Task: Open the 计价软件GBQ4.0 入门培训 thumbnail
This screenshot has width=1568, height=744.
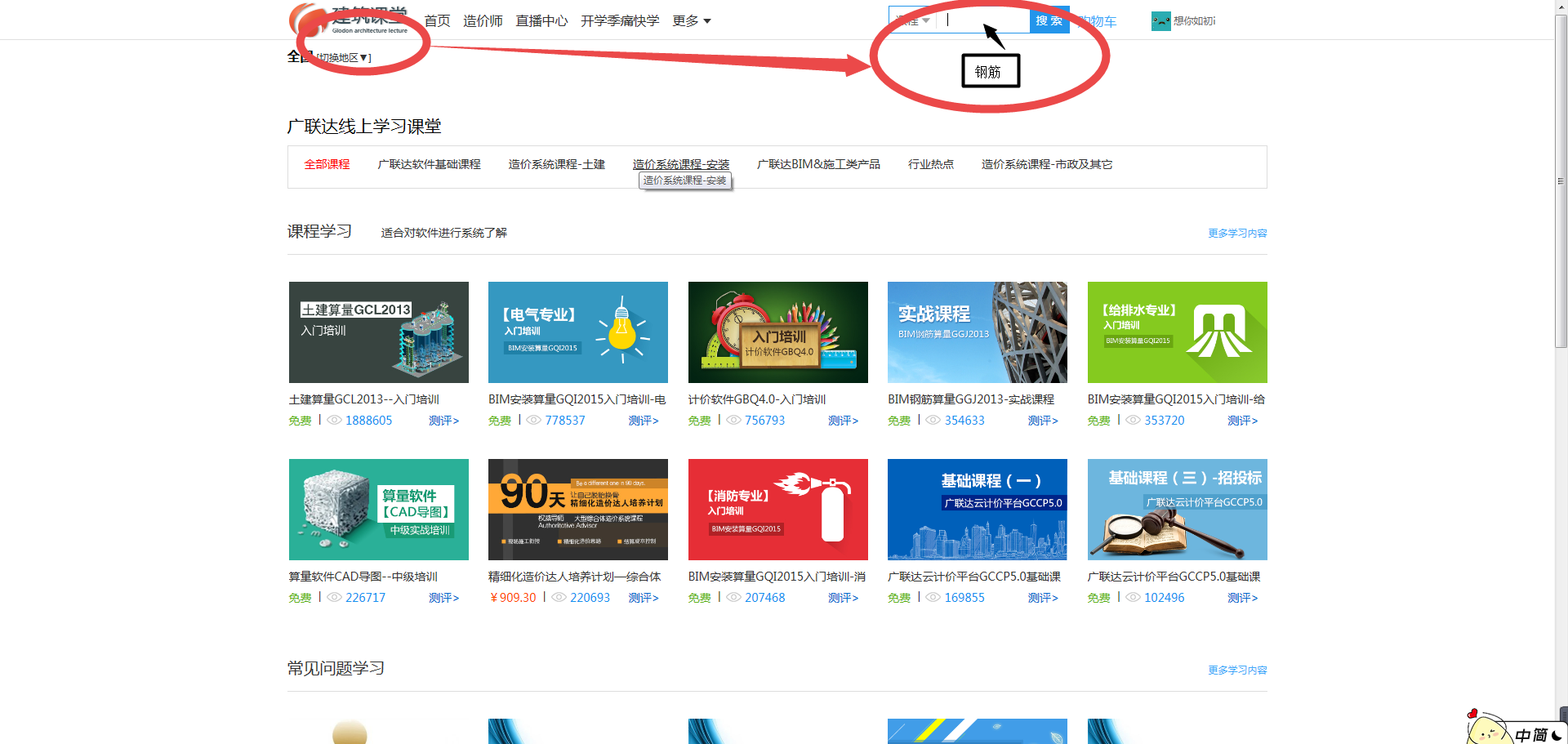Action: click(778, 332)
